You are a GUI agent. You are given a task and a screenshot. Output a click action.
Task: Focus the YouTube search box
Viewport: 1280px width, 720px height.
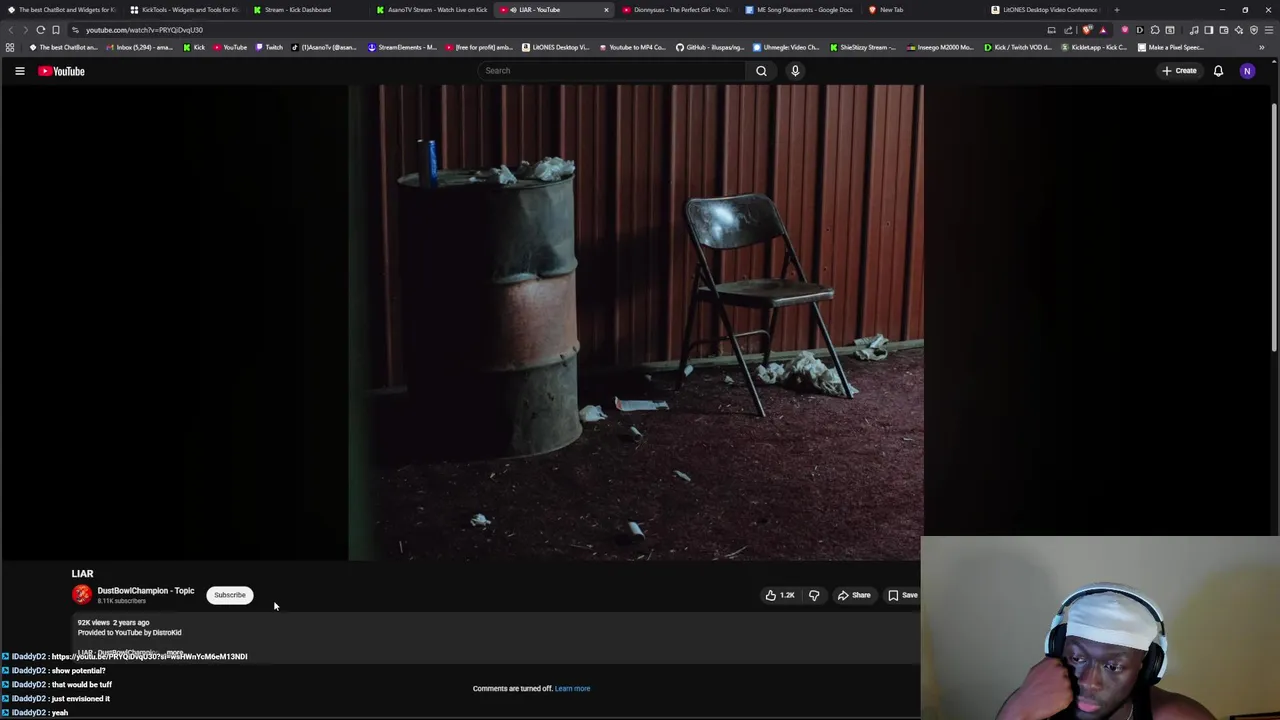612,71
